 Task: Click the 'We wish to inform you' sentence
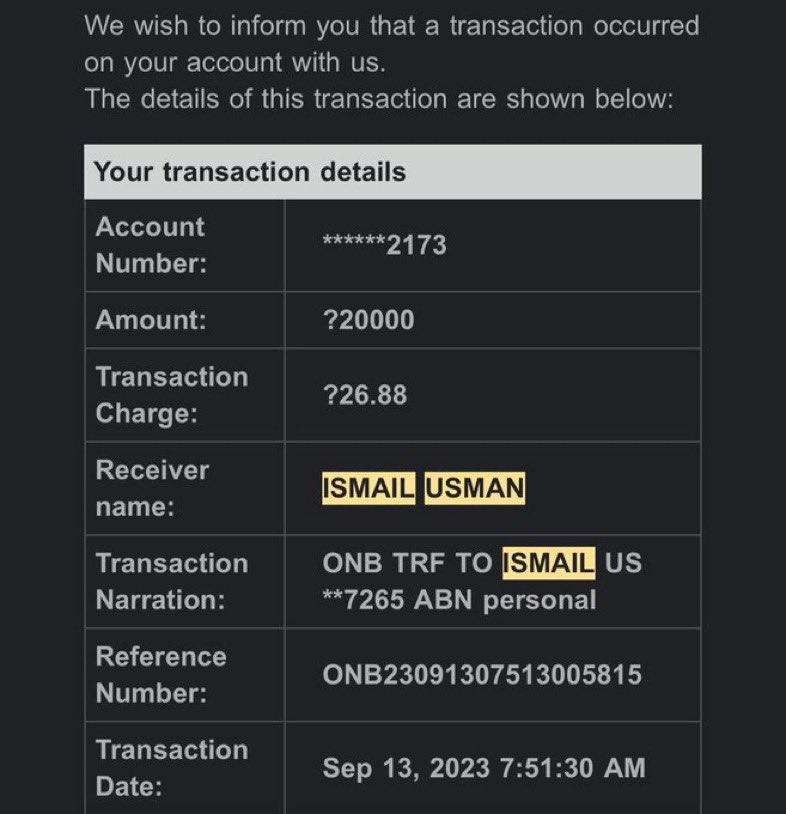tap(392, 44)
